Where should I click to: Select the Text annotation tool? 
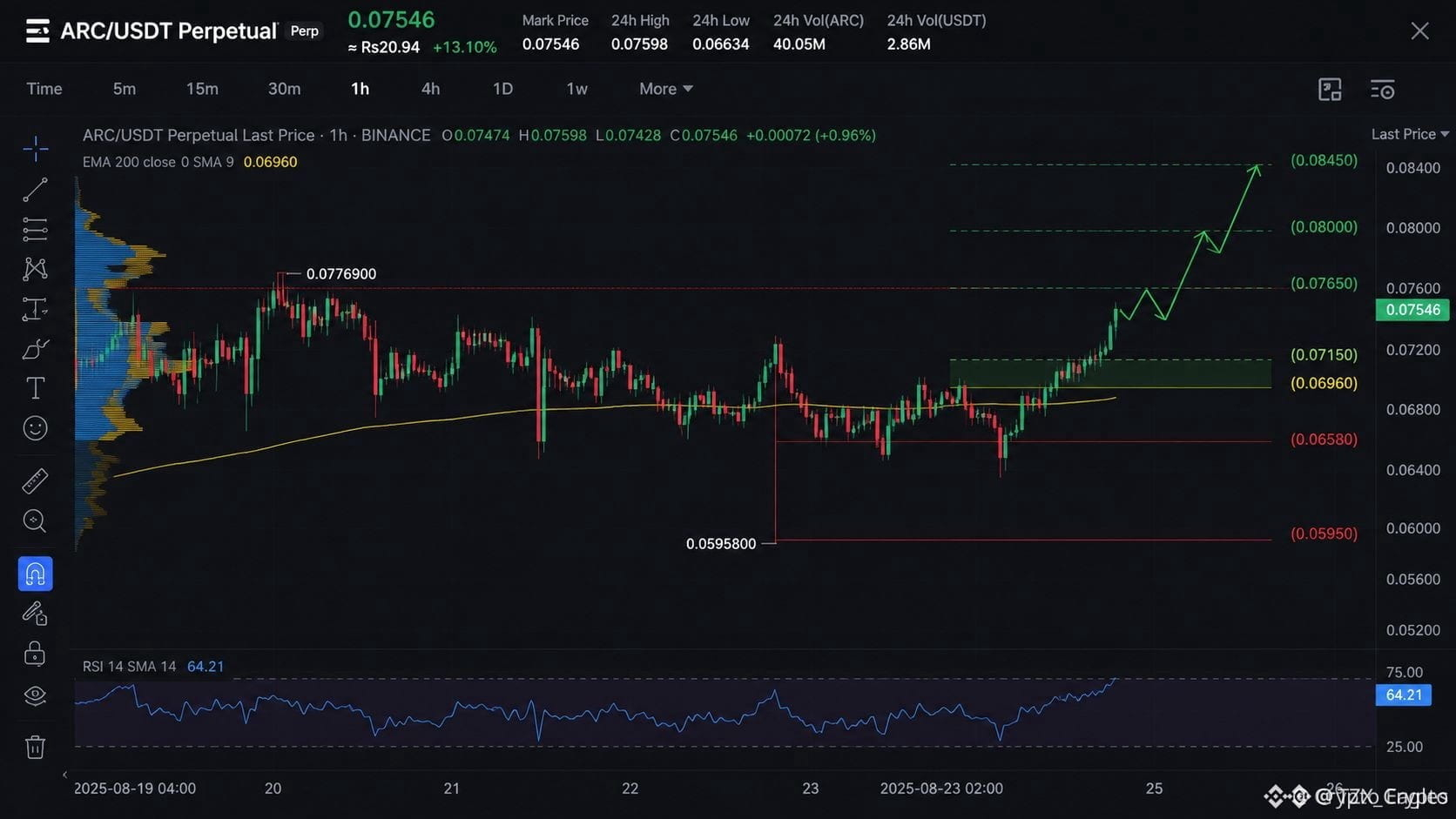[x=36, y=388]
